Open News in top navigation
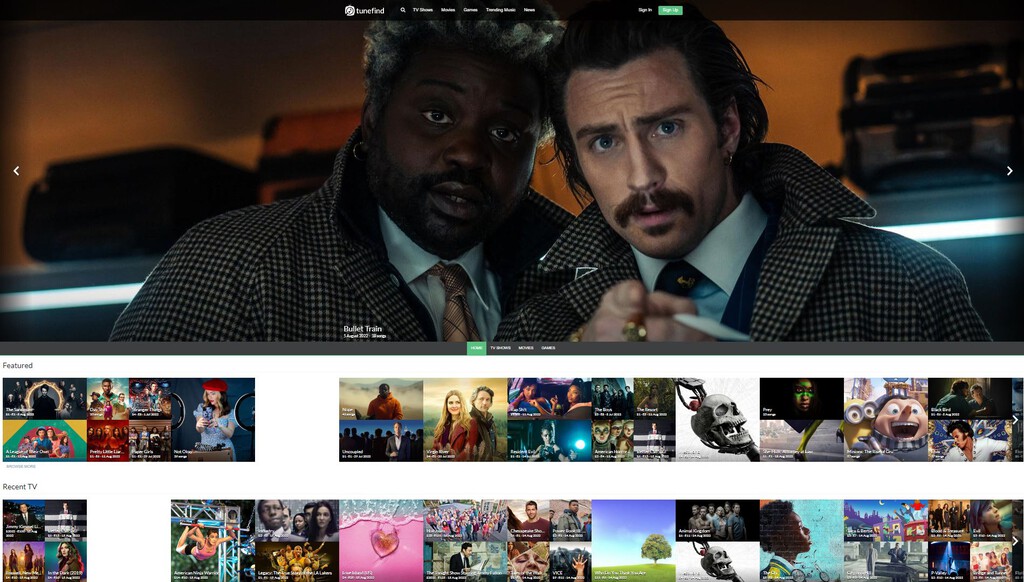The width and height of the screenshot is (1024, 582). 529,10
